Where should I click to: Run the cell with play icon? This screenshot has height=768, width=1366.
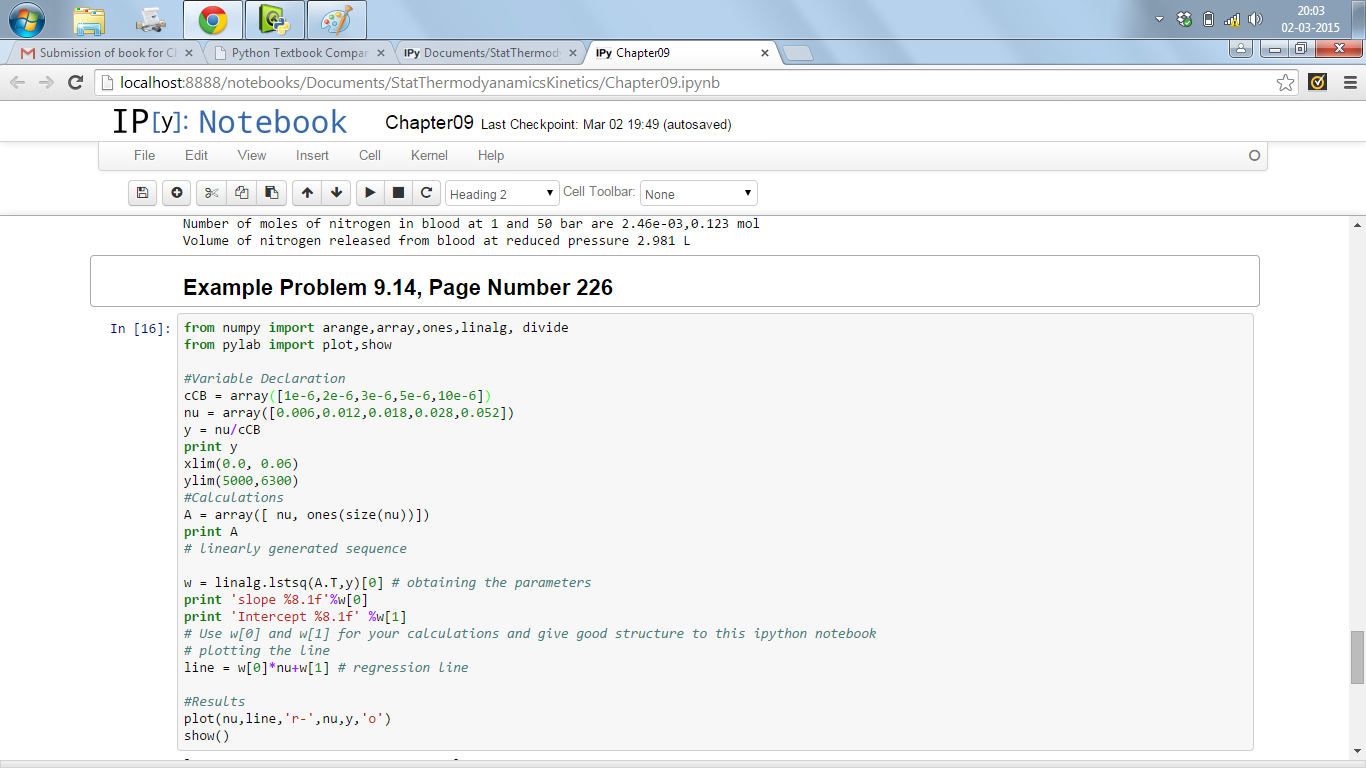click(x=369, y=193)
